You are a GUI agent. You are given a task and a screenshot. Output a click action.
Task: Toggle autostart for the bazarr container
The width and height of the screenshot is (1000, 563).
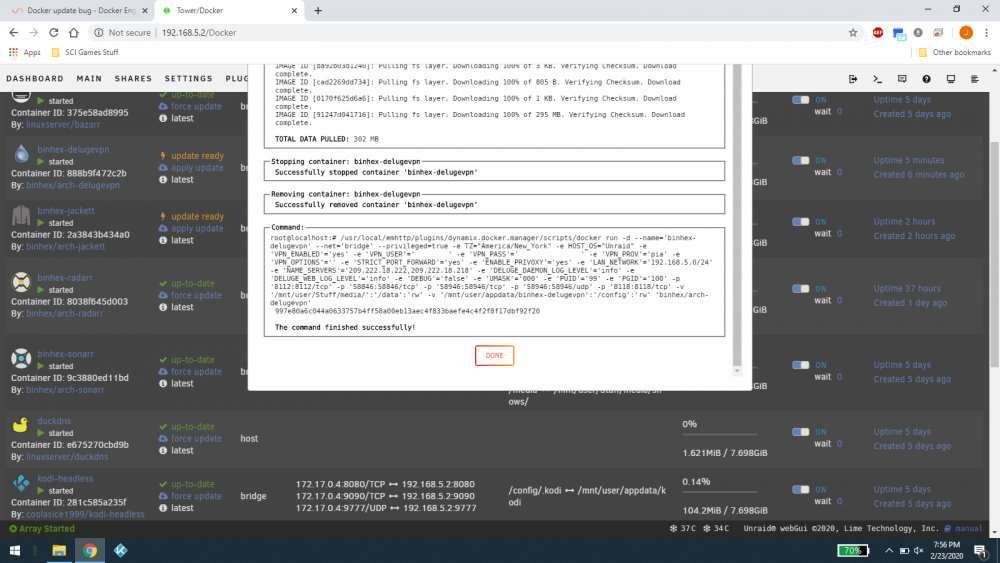point(800,100)
